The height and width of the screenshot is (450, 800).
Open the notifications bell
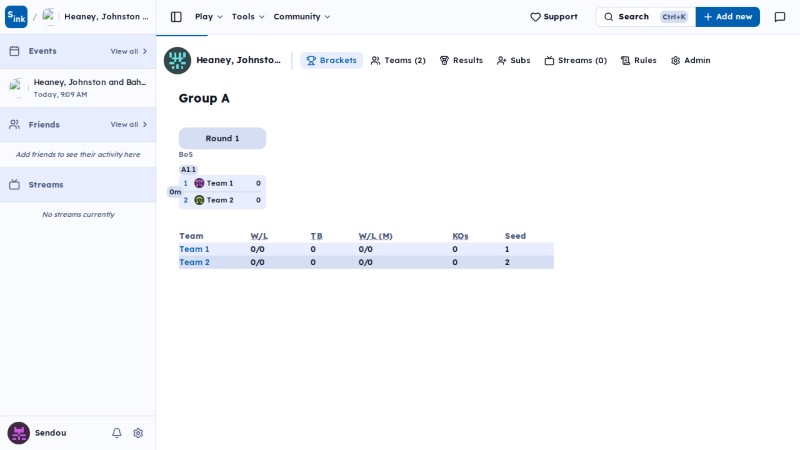(117, 433)
